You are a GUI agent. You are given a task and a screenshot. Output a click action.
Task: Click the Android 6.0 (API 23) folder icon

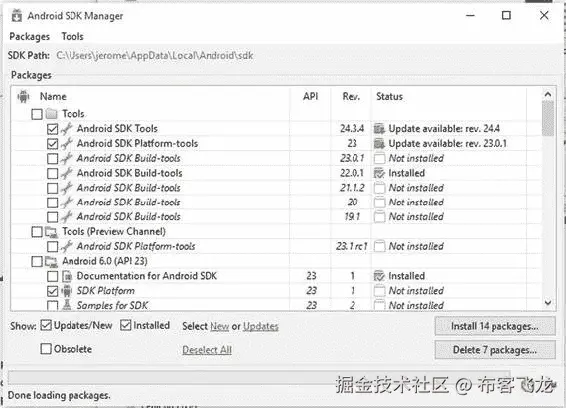[x=51, y=261]
